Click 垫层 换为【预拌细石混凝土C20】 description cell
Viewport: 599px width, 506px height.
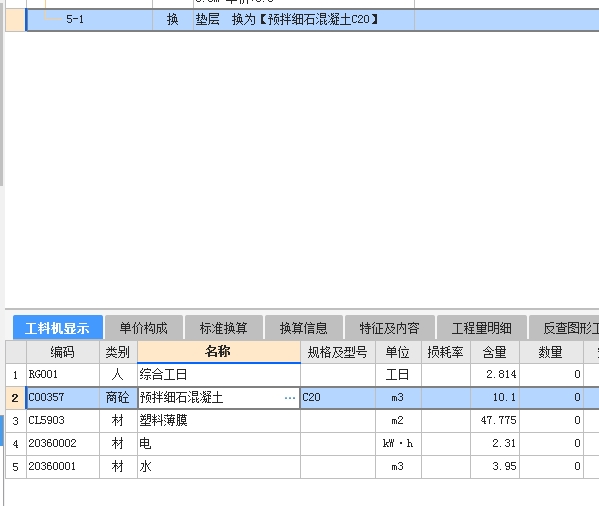[x=304, y=19]
